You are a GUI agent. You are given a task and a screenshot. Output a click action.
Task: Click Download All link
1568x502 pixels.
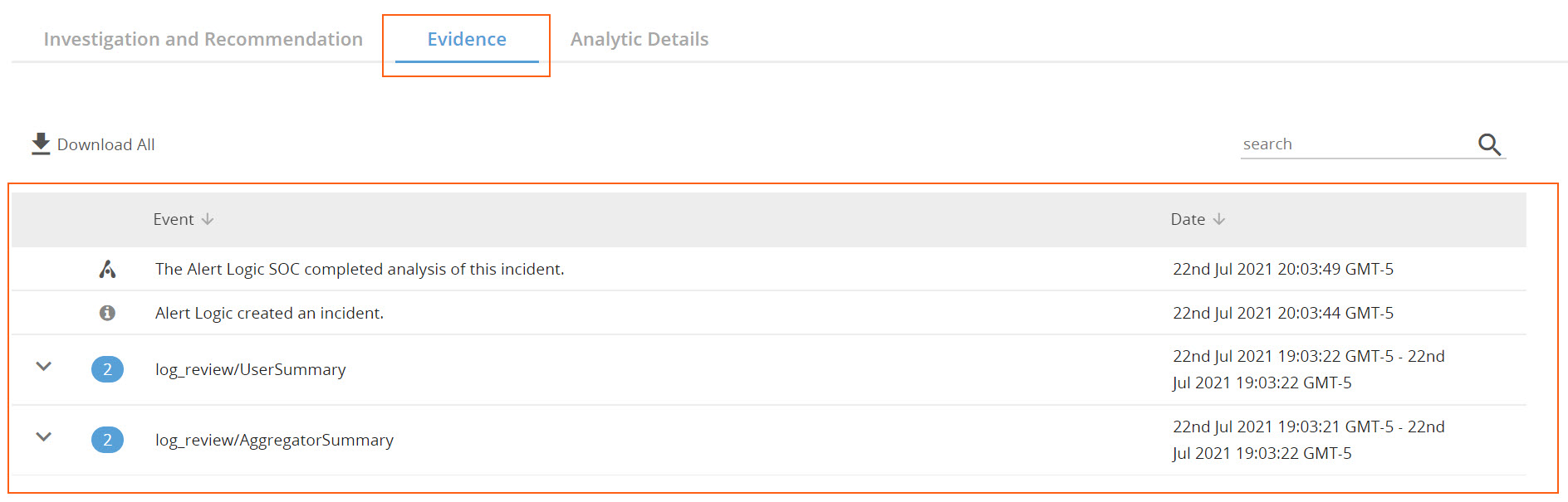105,144
